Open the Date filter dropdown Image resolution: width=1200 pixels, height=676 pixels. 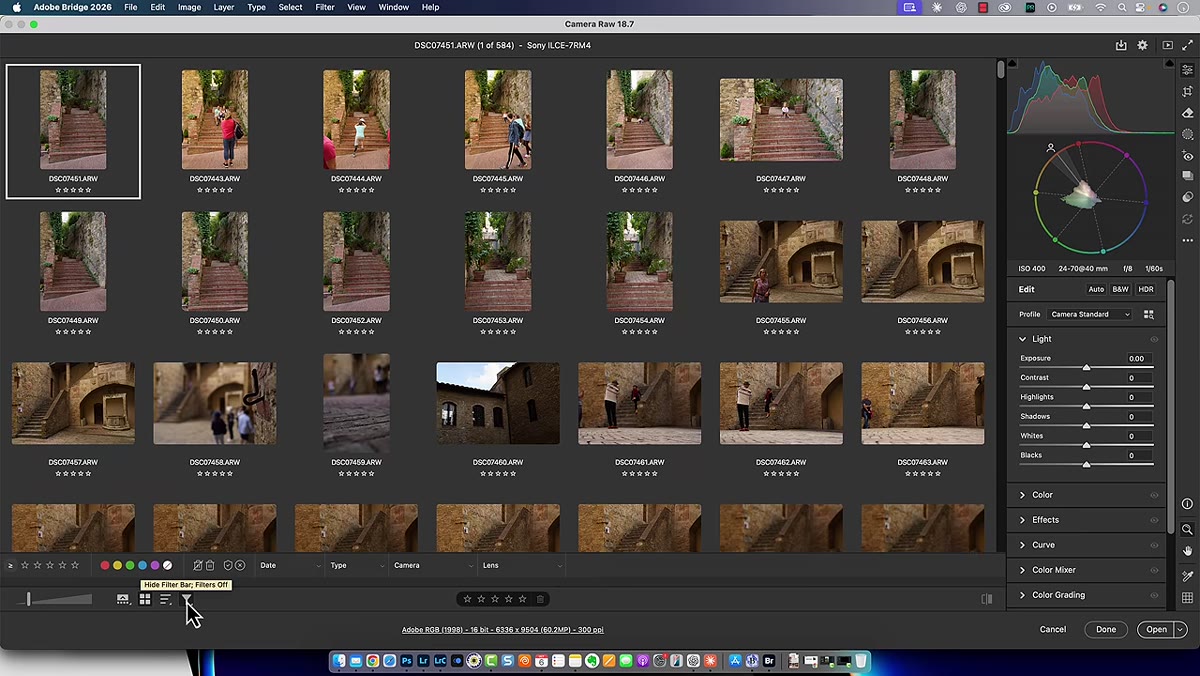(290, 565)
